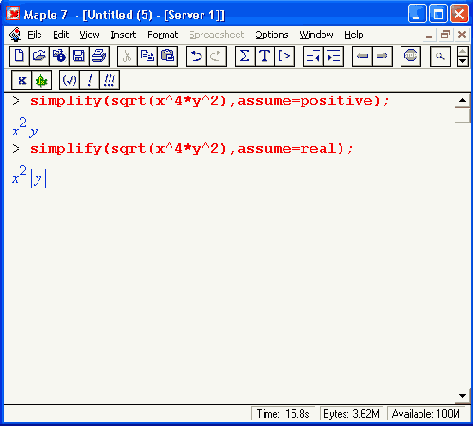Stop computation with the stop sign icon
This screenshot has height=426, width=473.
click(410, 56)
